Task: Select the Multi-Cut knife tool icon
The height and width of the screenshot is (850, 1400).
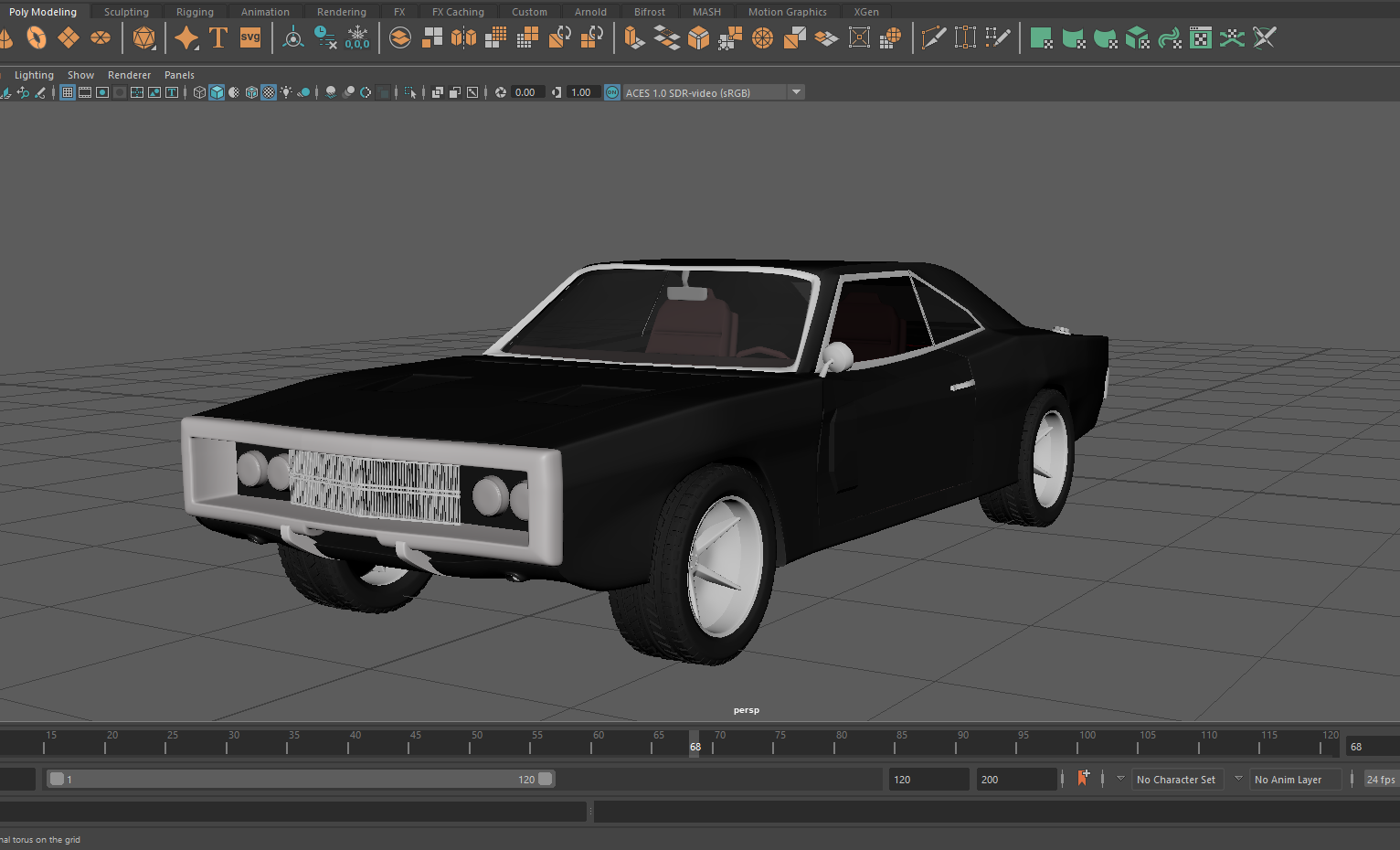Action: [x=933, y=37]
